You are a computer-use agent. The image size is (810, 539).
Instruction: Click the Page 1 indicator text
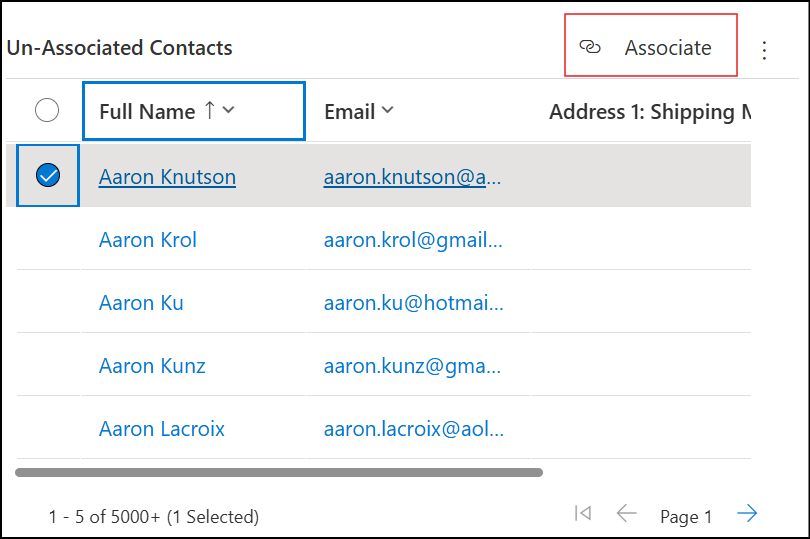click(x=686, y=516)
